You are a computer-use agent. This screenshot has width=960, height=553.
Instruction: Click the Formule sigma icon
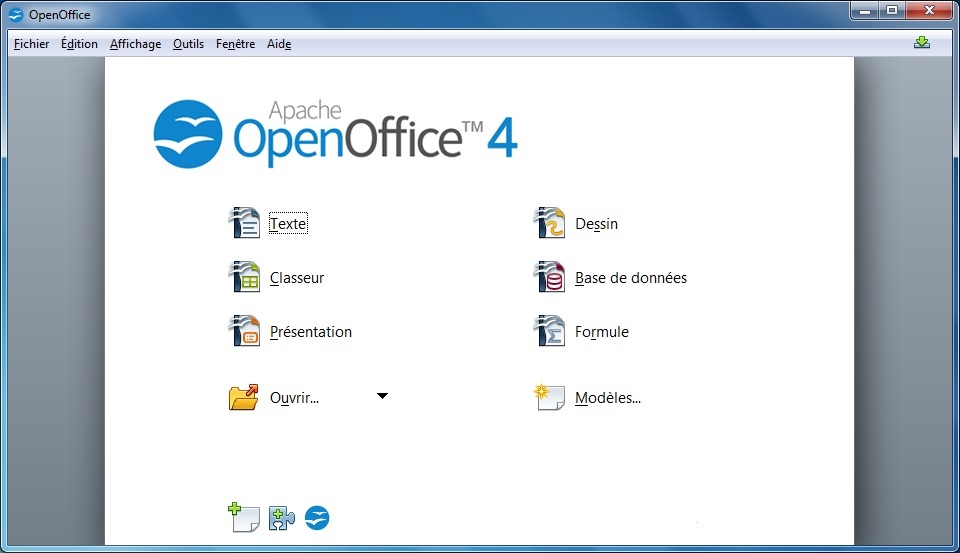coord(549,331)
